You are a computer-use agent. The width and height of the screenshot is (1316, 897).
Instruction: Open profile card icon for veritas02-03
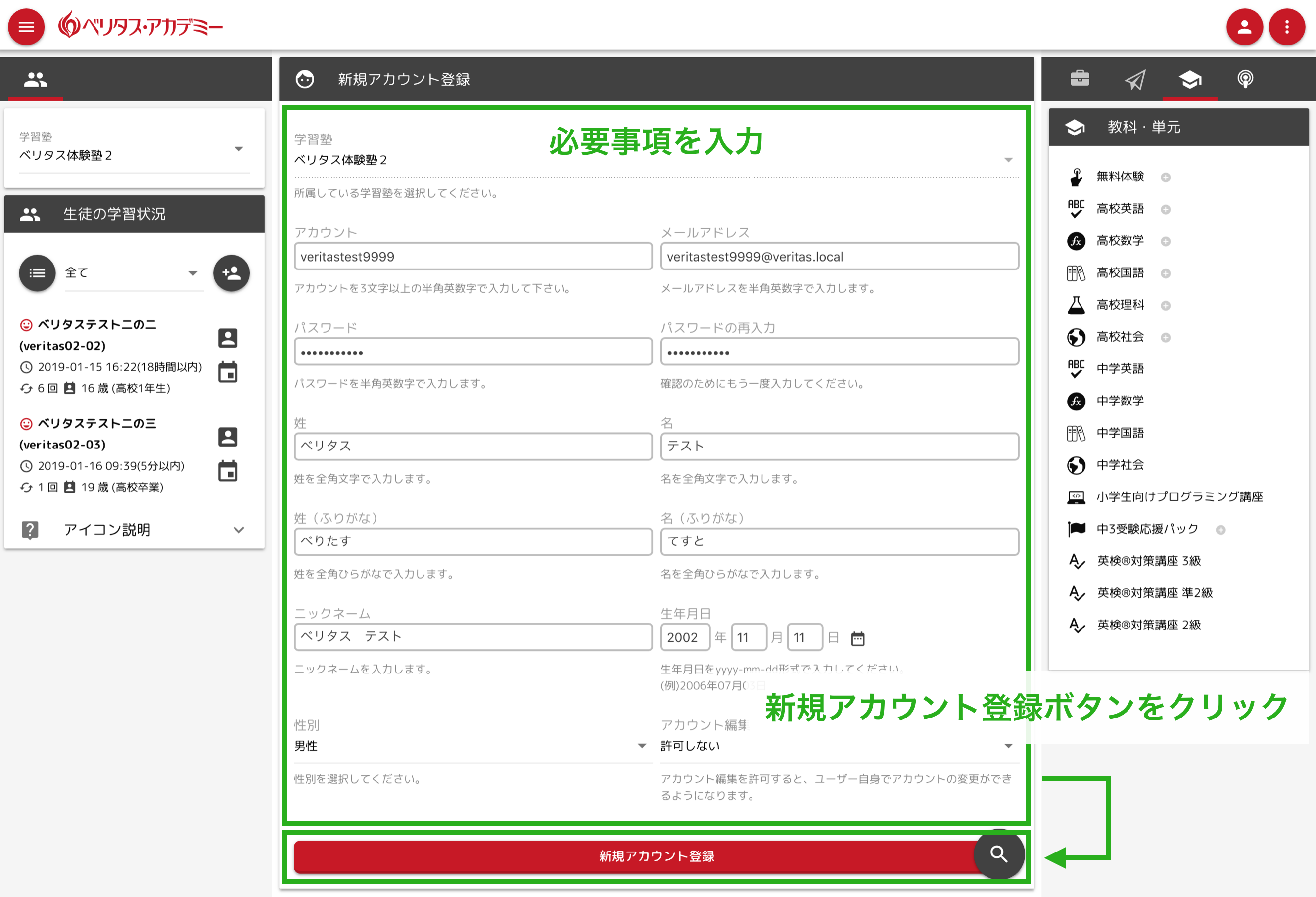228,437
